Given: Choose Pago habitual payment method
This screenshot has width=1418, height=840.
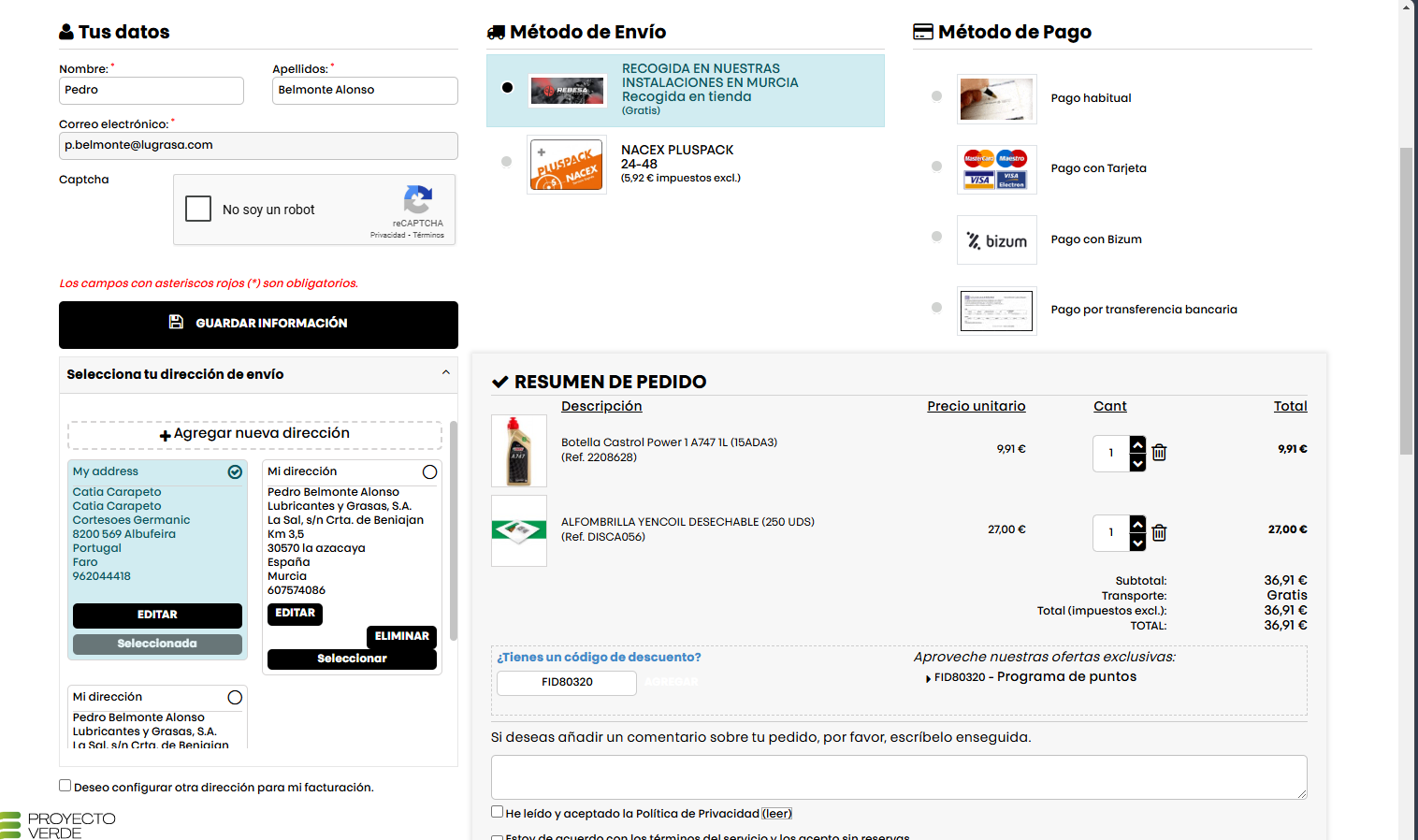Looking at the screenshot, I should (x=936, y=96).
